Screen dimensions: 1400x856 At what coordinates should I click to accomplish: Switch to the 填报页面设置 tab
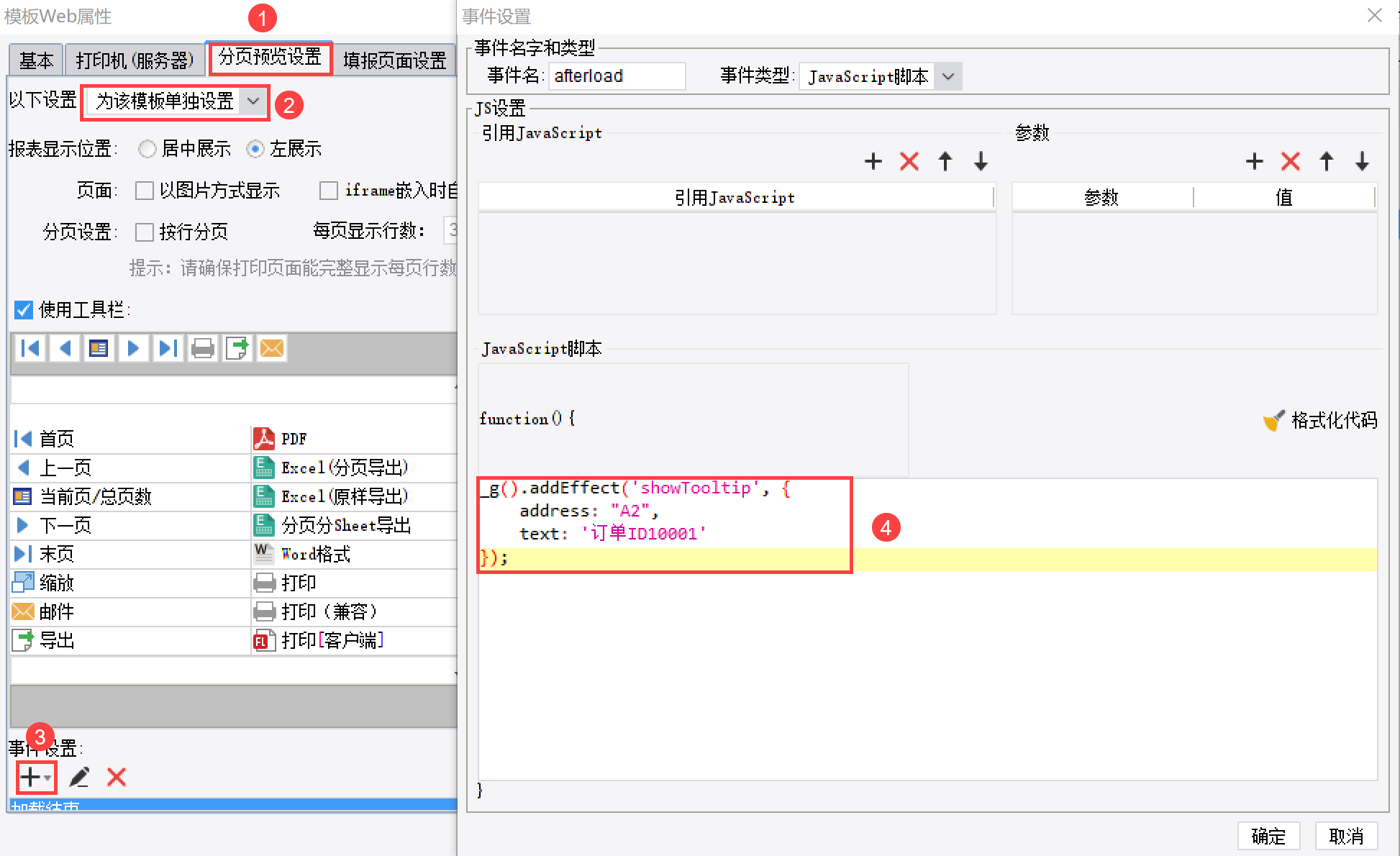coord(394,60)
